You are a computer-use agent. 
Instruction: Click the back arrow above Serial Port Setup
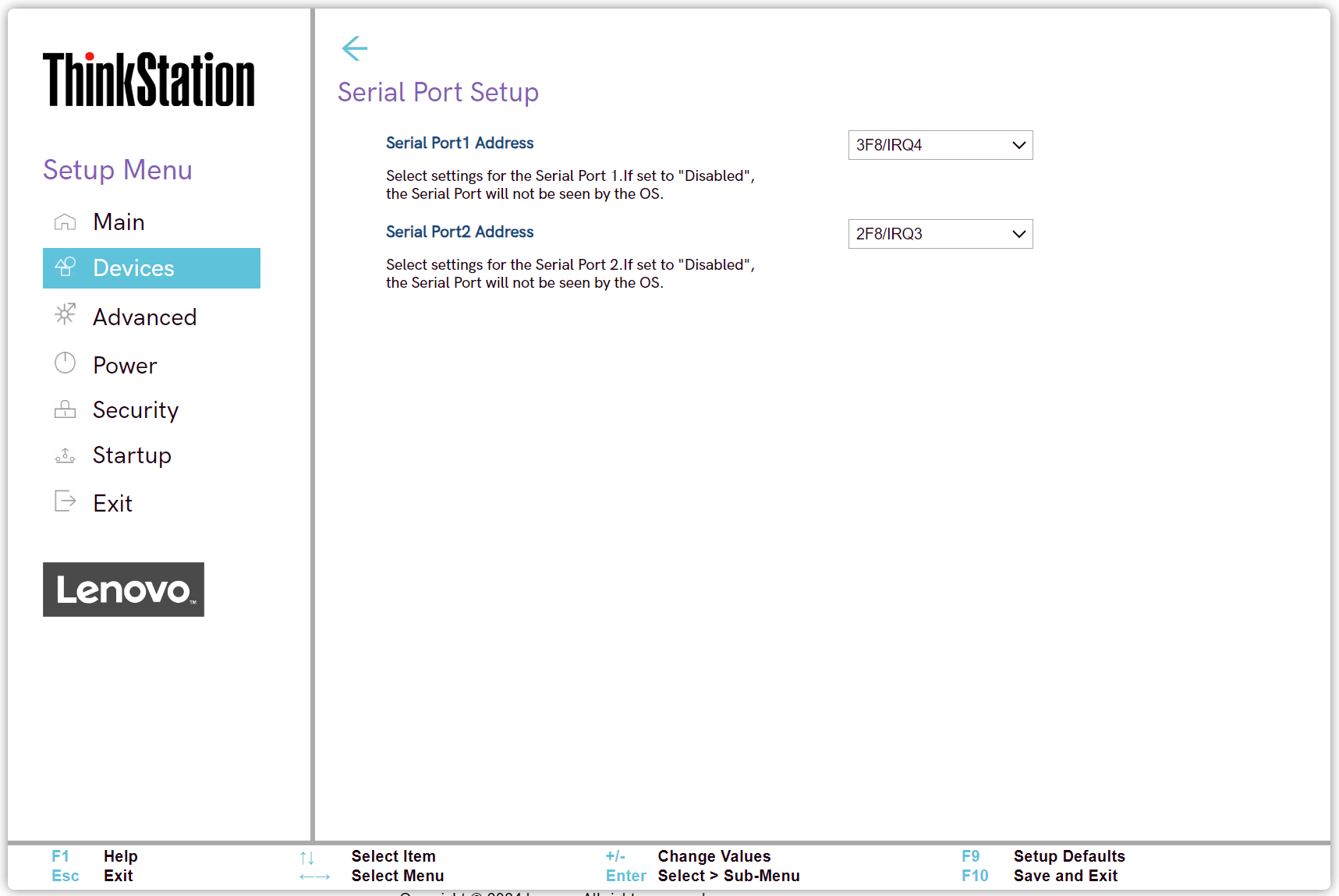point(355,48)
